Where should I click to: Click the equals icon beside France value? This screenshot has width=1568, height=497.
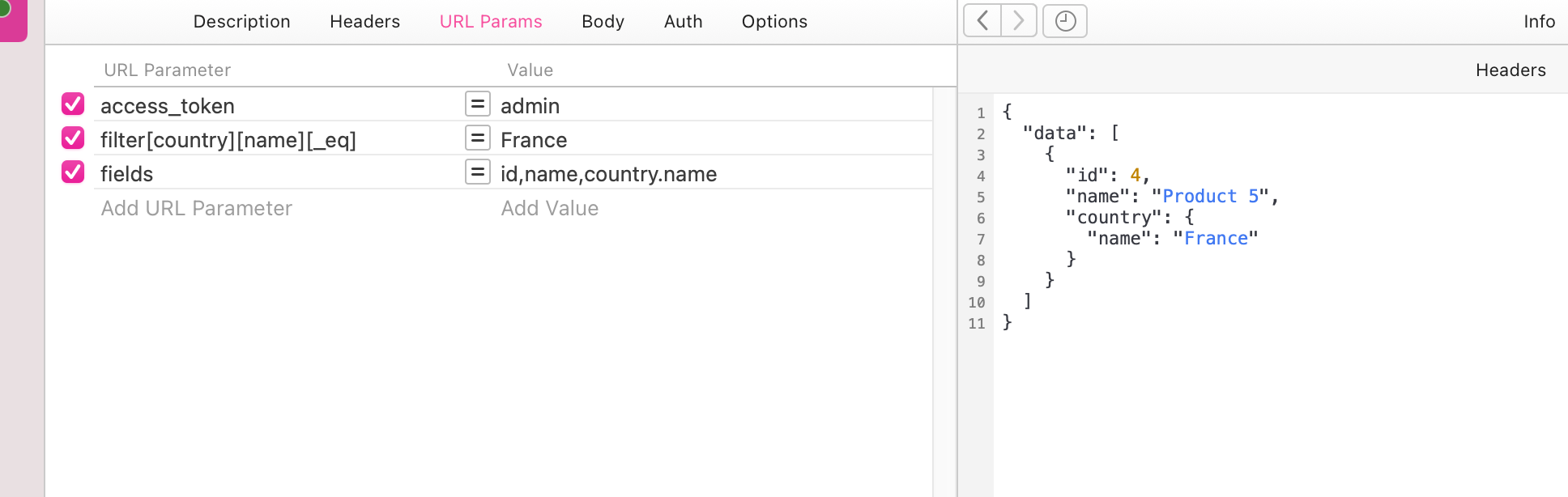click(478, 138)
